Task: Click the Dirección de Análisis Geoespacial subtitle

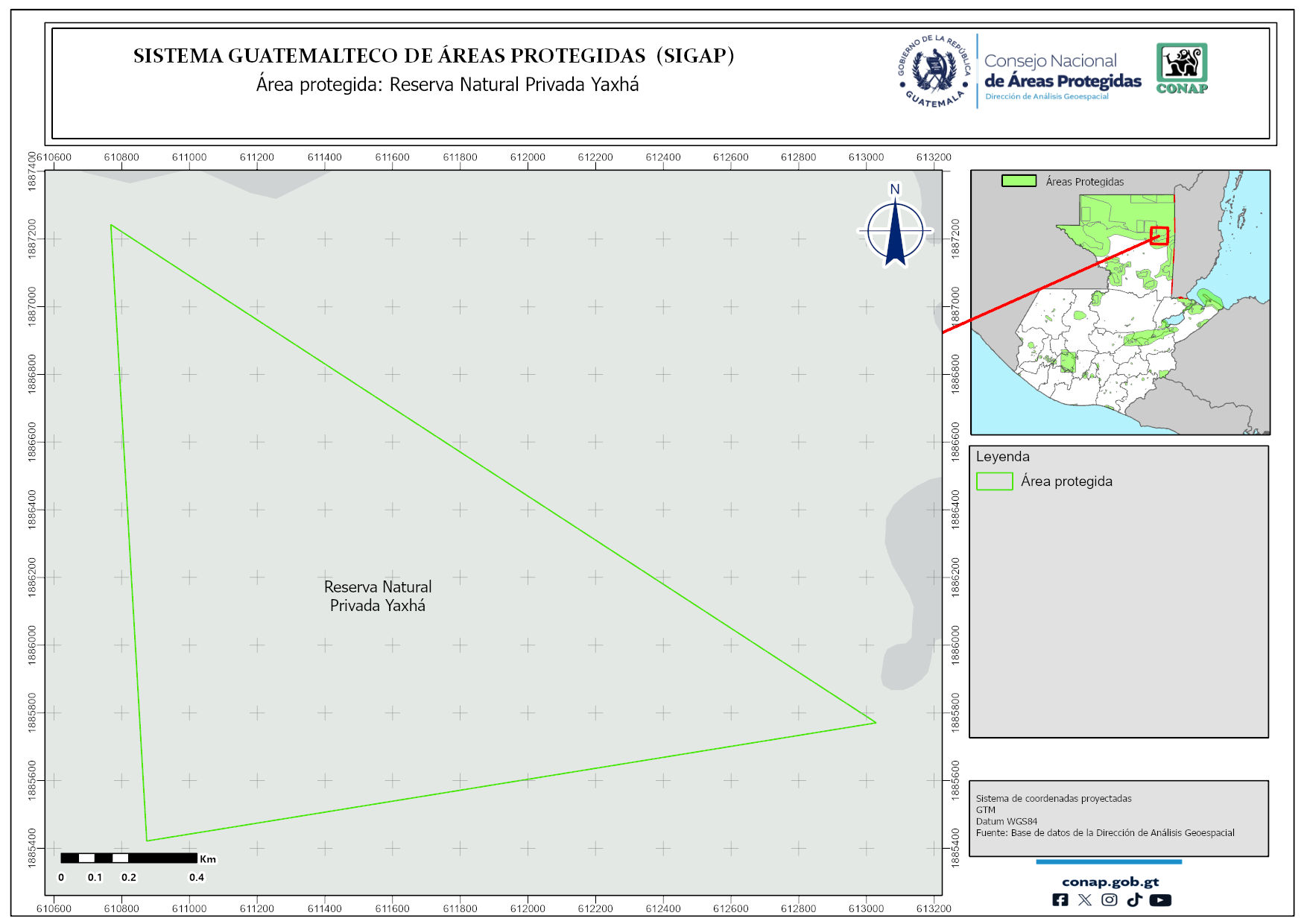Action: tap(1046, 97)
